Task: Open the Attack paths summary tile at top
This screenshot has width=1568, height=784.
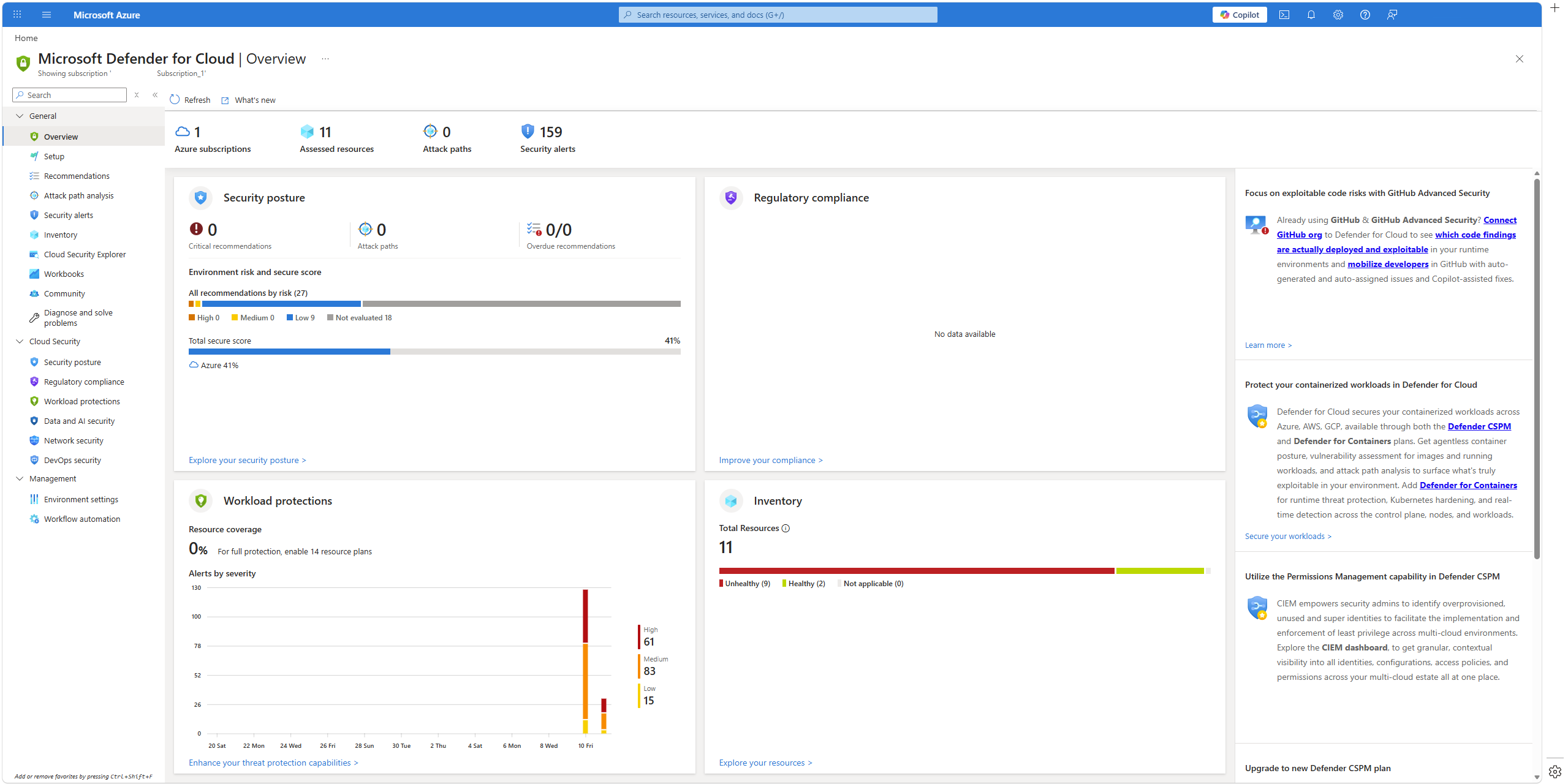Action: point(447,139)
